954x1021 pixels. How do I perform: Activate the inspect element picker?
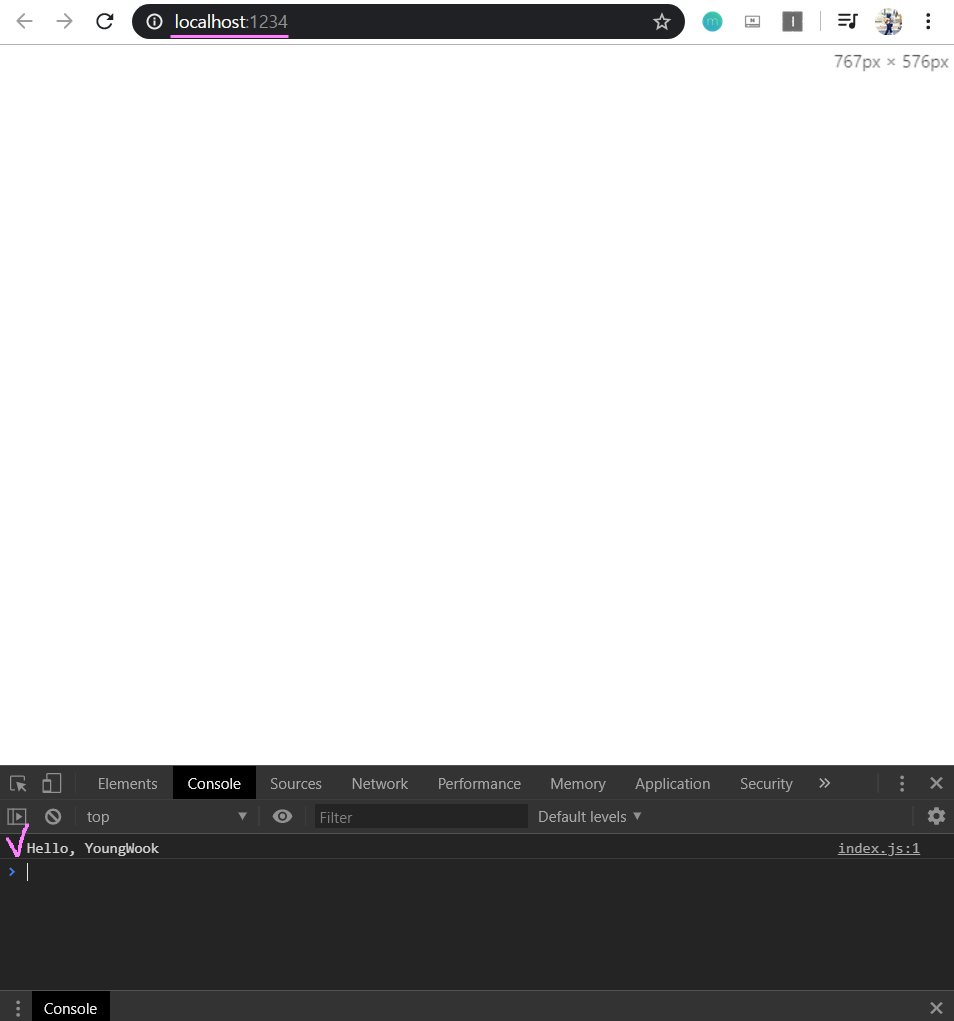18,783
